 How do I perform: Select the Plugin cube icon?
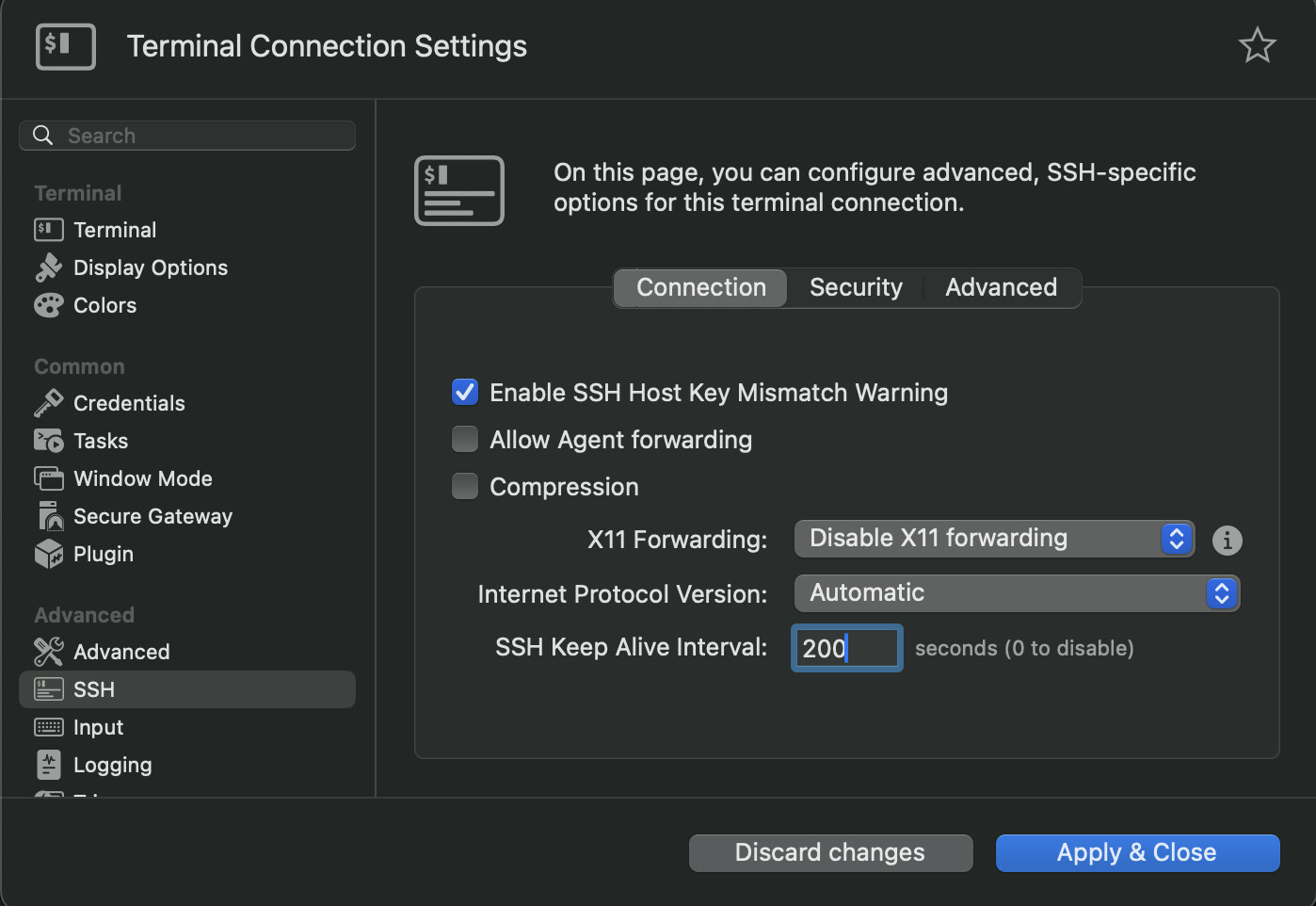tap(48, 554)
